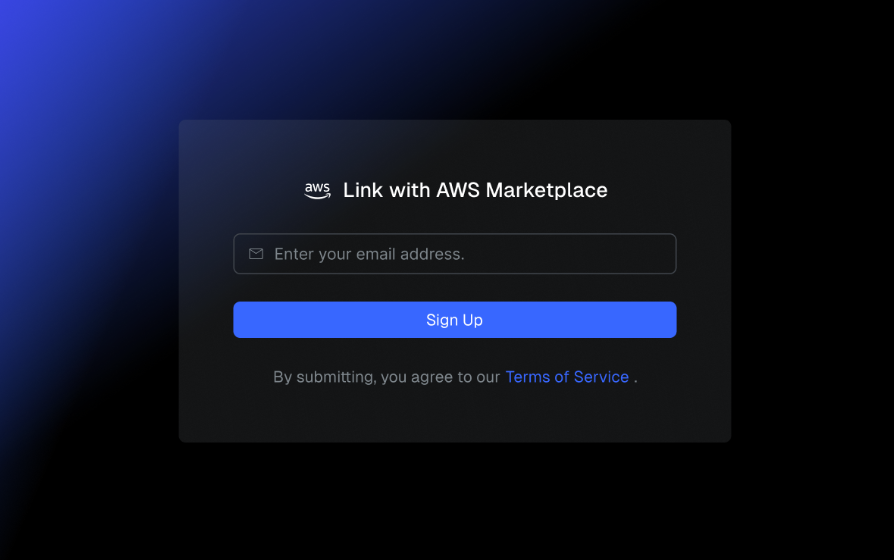Click the envelope icon in email field
Viewport: 894px width, 560px height.
(x=256, y=254)
